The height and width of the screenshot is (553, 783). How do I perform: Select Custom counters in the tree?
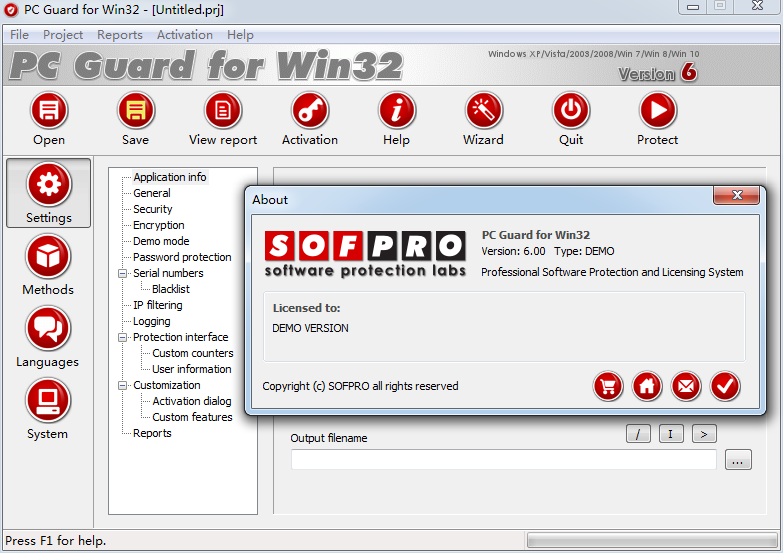coord(193,353)
